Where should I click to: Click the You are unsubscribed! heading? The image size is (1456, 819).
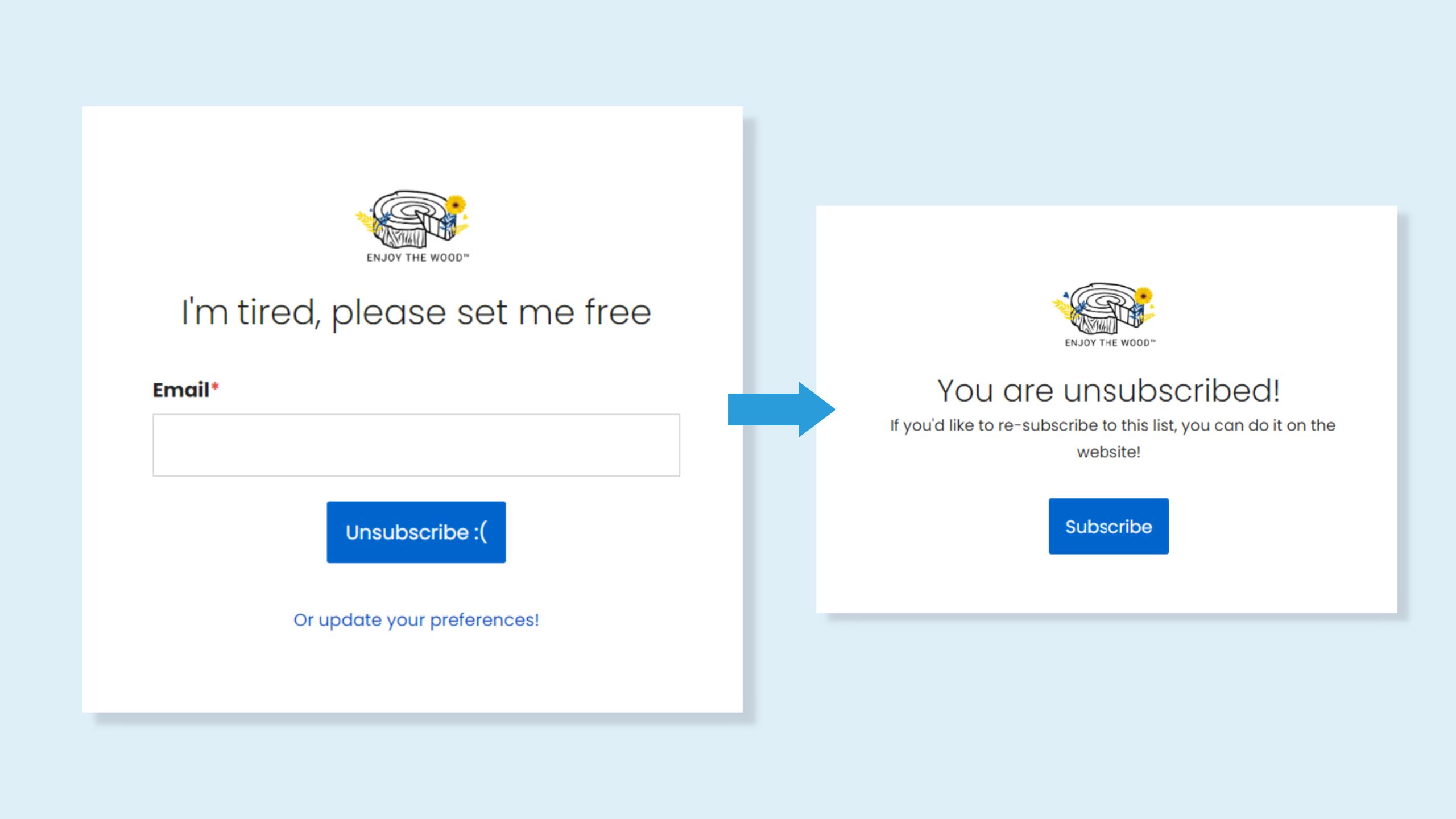click(1108, 390)
